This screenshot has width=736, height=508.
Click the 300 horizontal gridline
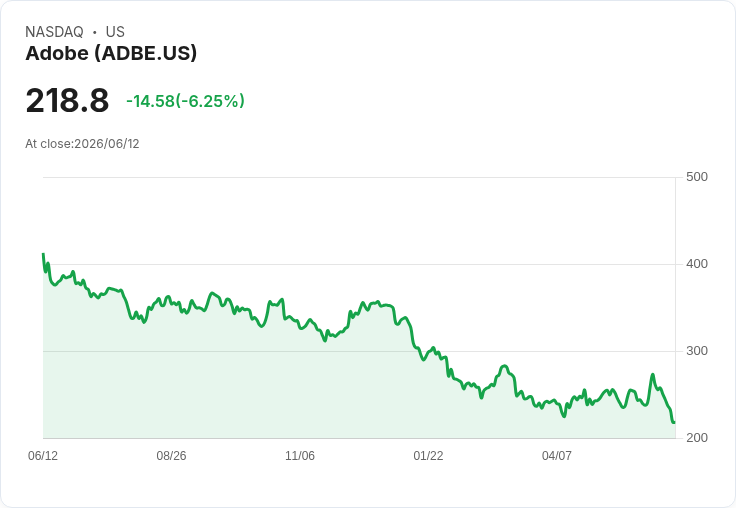coord(360,351)
